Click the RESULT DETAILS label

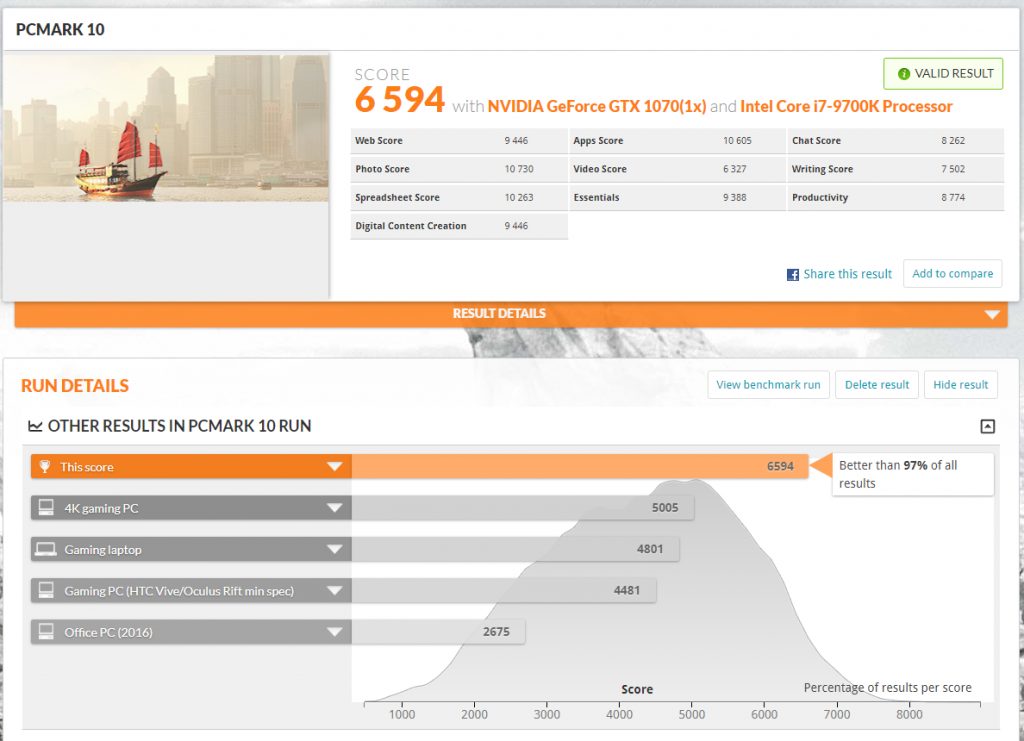point(499,313)
